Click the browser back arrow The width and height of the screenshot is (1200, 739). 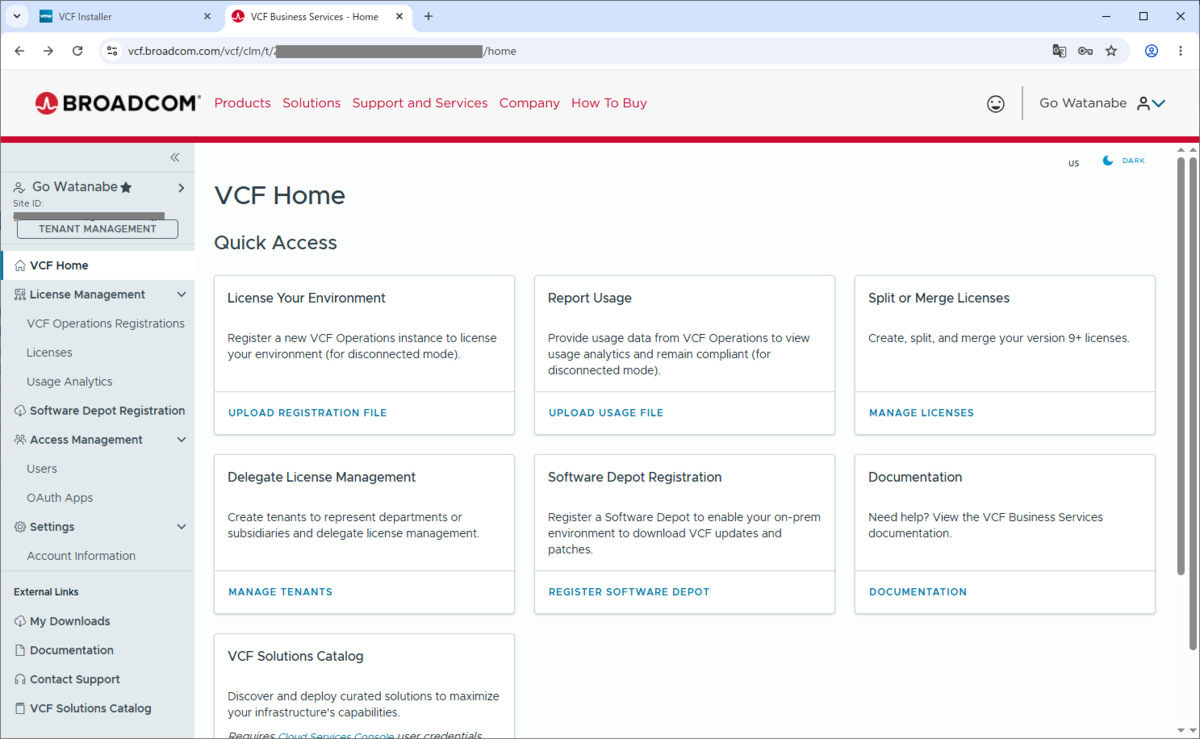[x=19, y=51]
